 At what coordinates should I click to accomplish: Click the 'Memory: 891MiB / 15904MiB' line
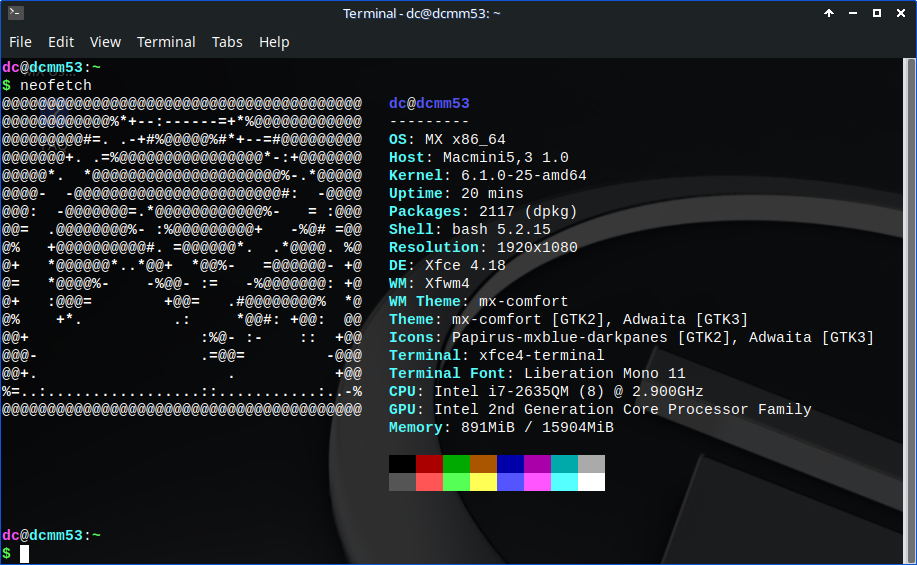(x=501, y=428)
